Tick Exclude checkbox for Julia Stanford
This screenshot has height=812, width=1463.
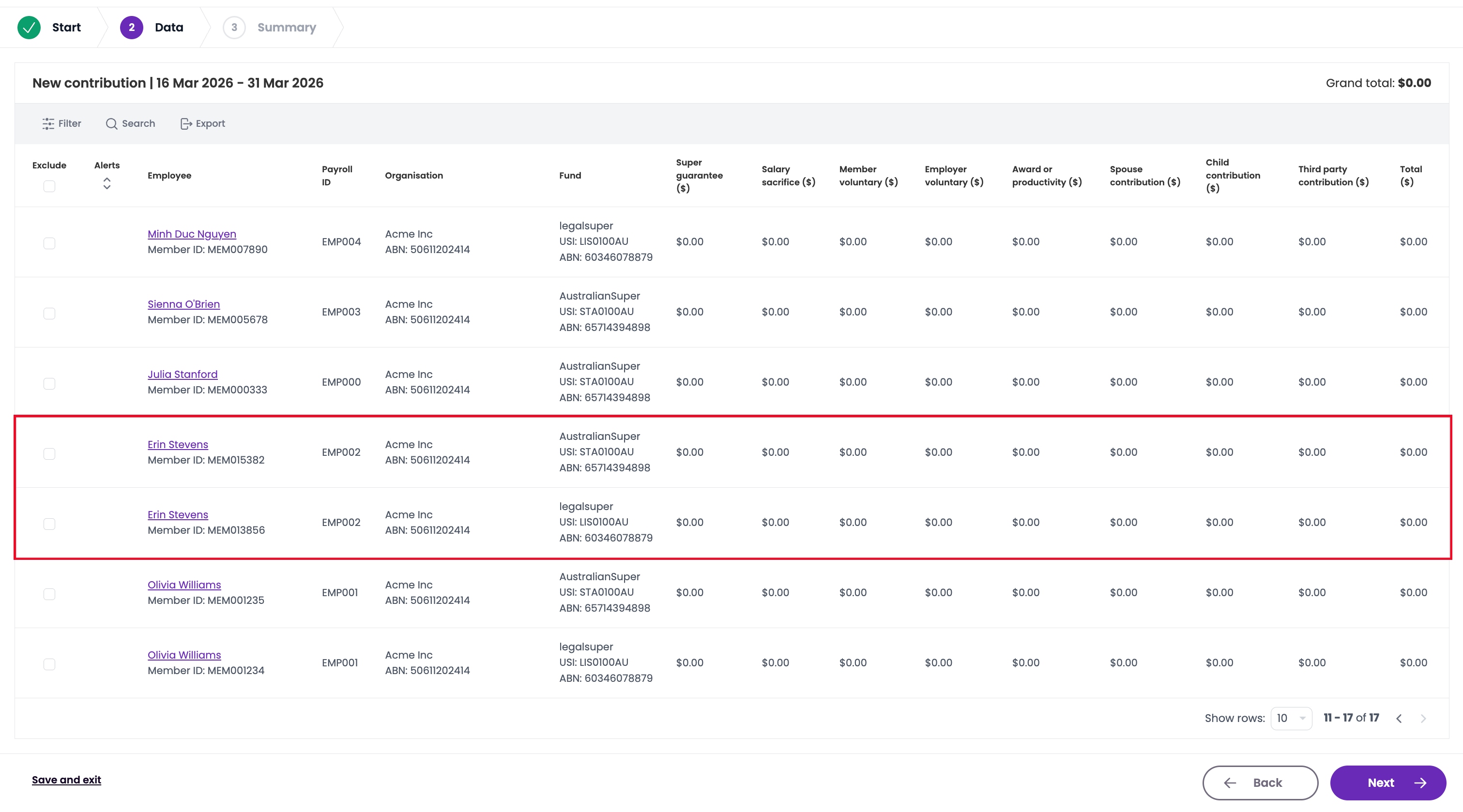[x=49, y=383]
